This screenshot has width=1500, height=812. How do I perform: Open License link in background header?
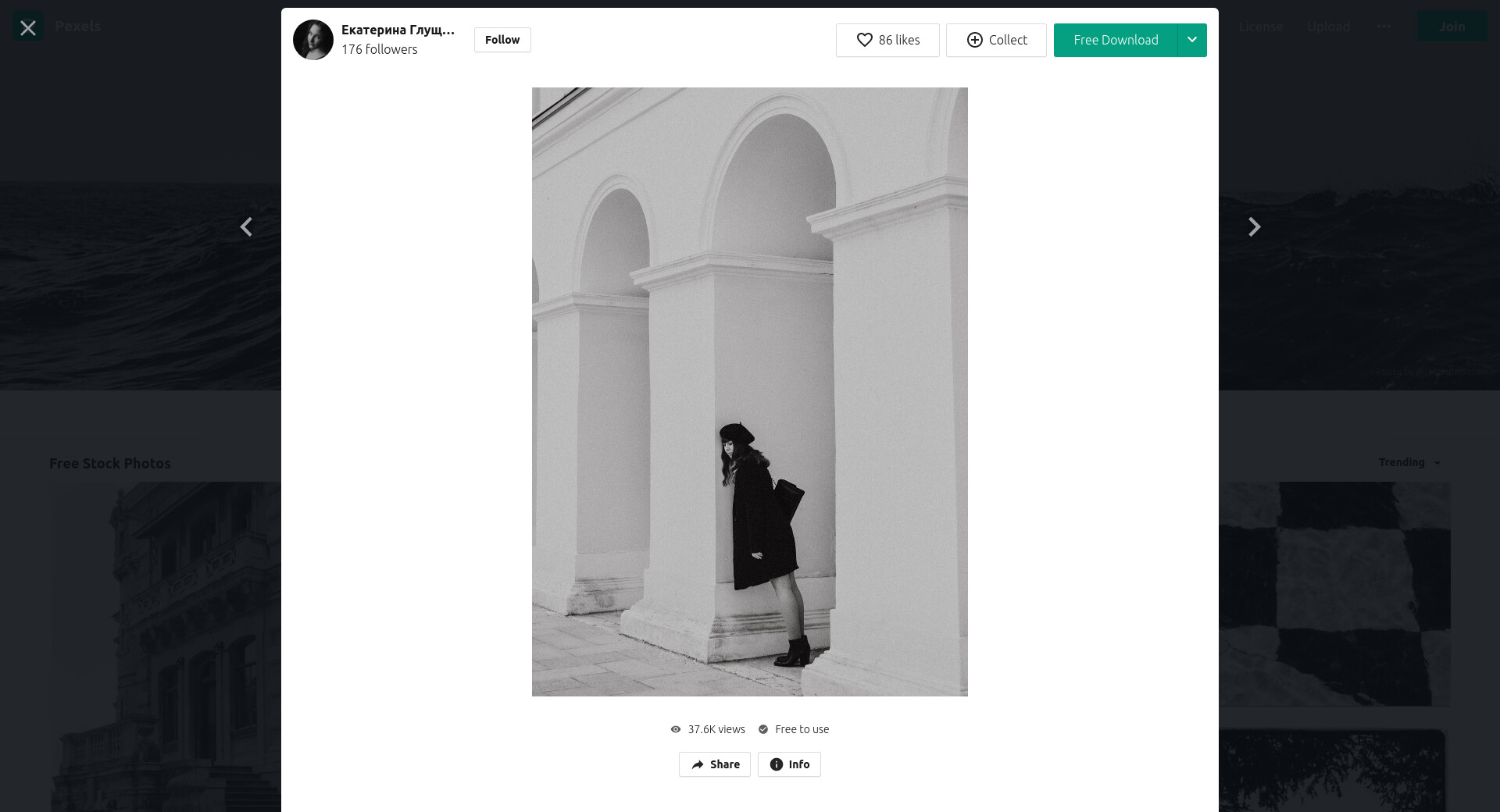click(1261, 27)
